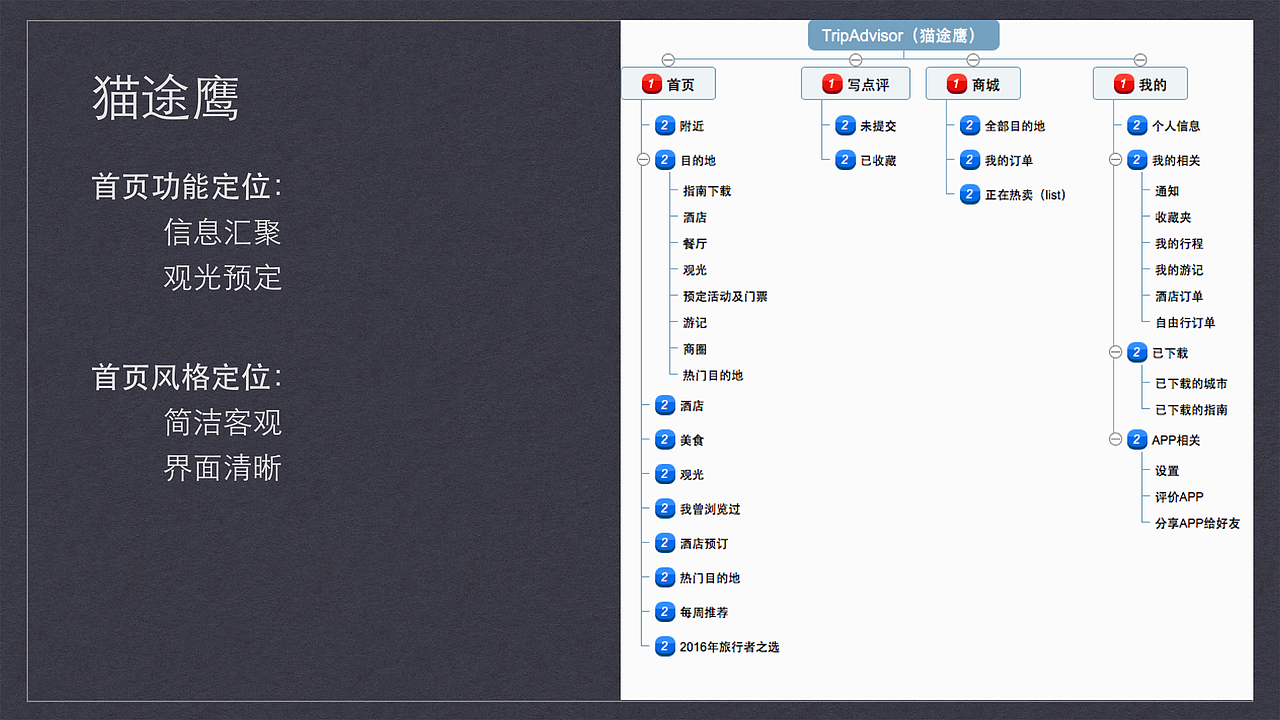Select the 评价APP subtopic
The width and height of the screenshot is (1280, 720).
(1179, 497)
